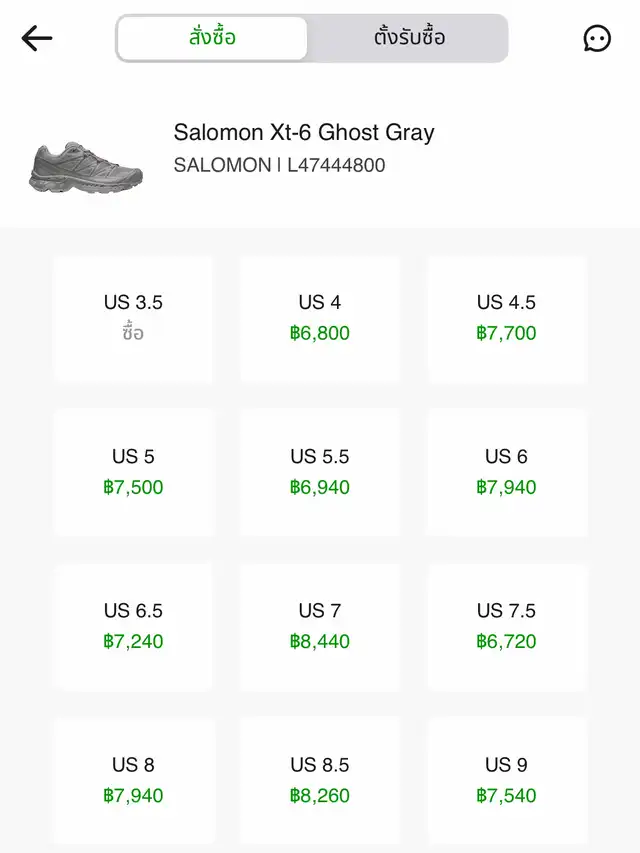This screenshot has height=853, width=640.
Task: Choose size US 9 at ฿7,540
Action: click(x=507, y=780)
